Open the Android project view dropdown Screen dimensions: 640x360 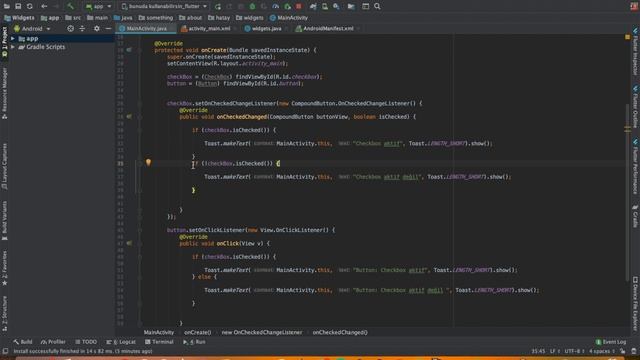(31, 29)
